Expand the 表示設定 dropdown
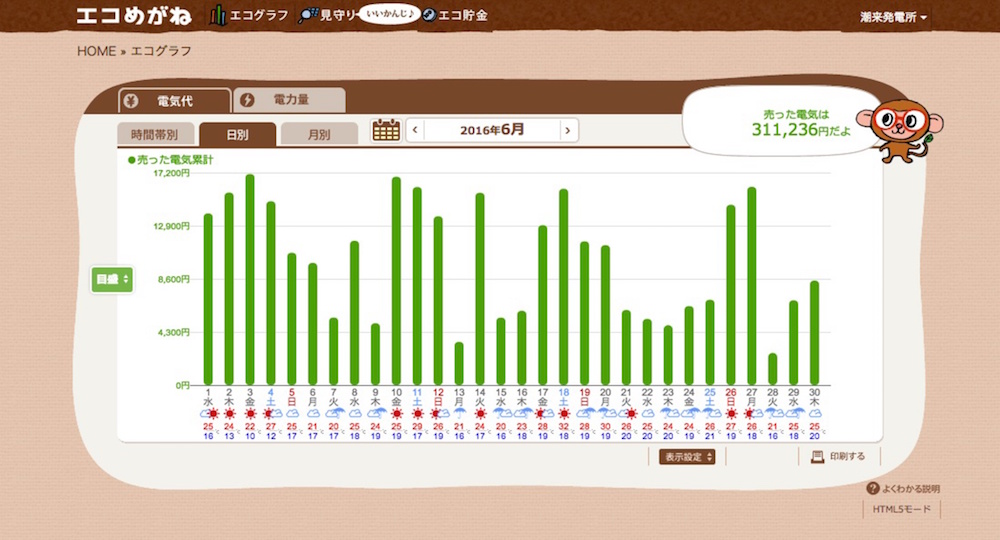The height and width of the screenshot is (540, 1000). 687,457
